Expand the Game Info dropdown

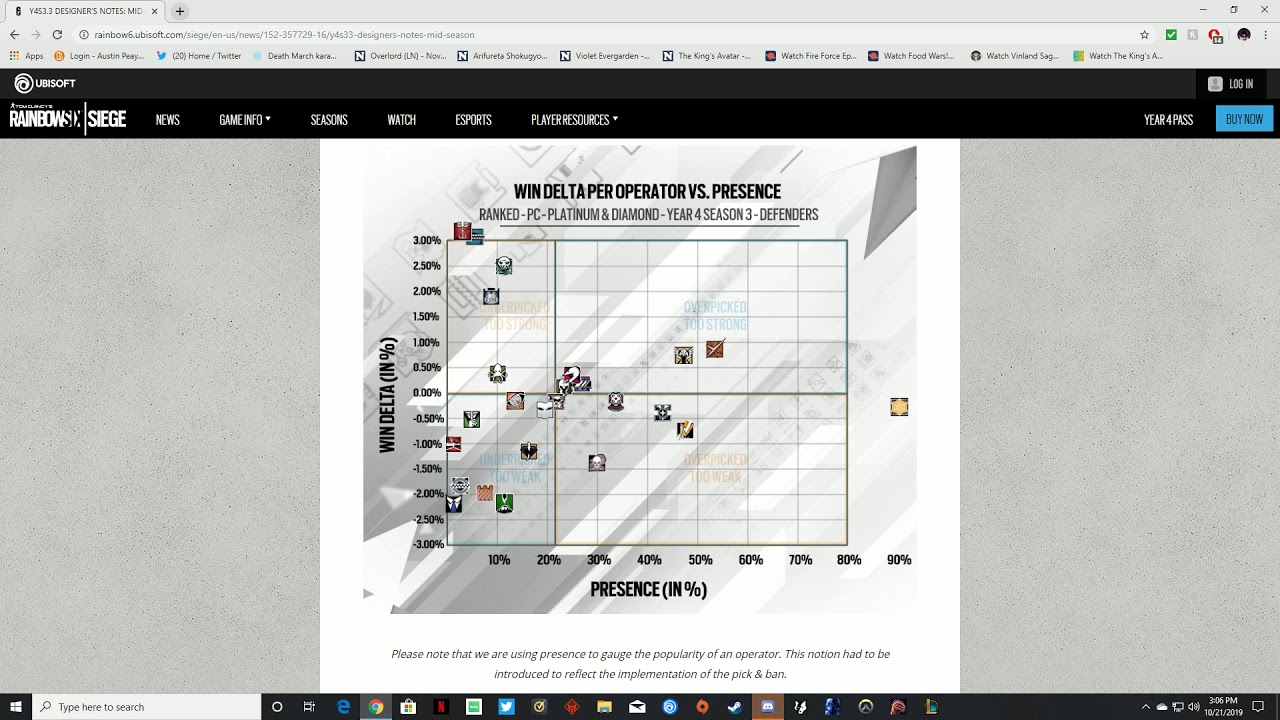[x=245, y=120]
